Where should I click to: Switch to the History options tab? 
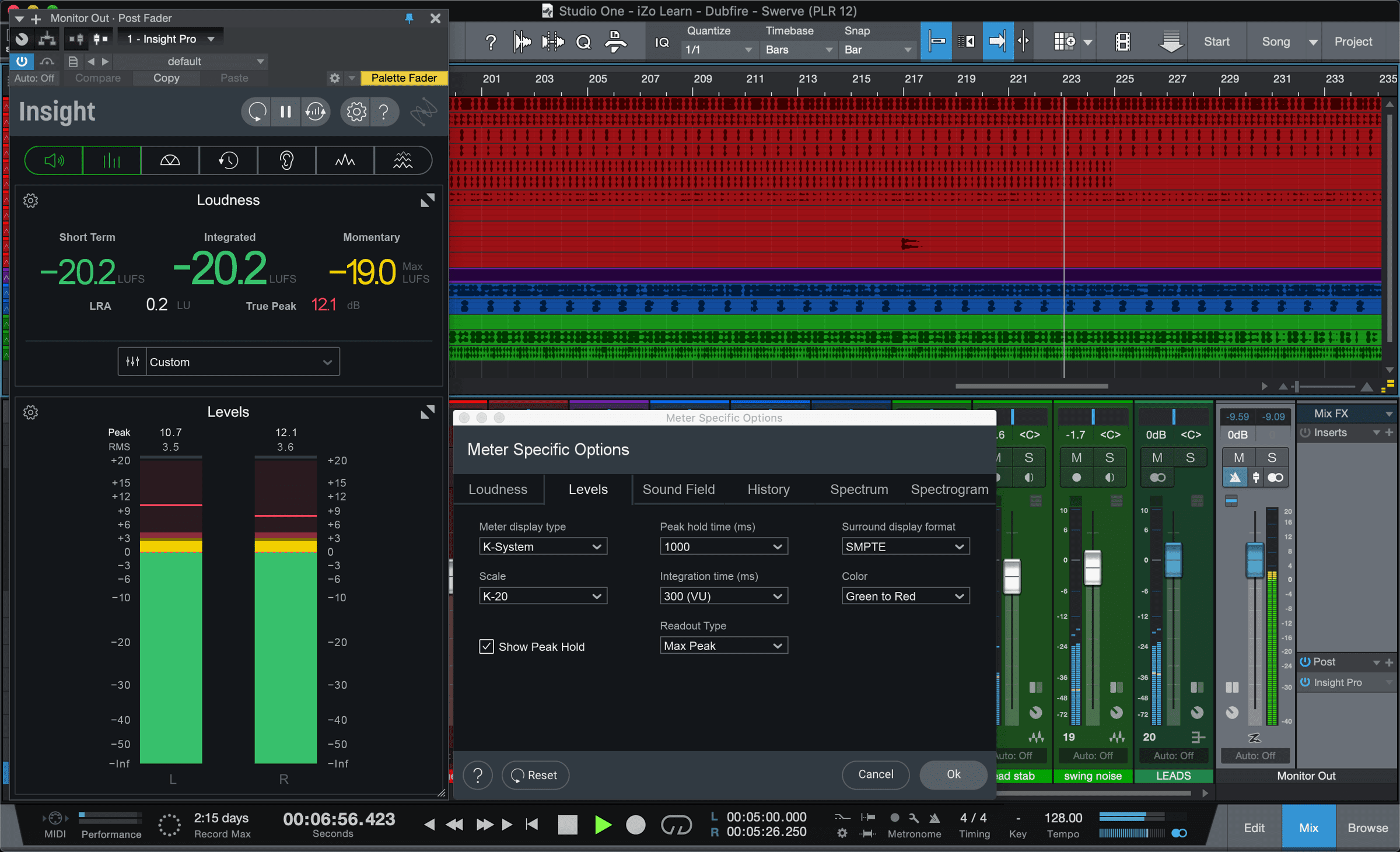[768, 489]
